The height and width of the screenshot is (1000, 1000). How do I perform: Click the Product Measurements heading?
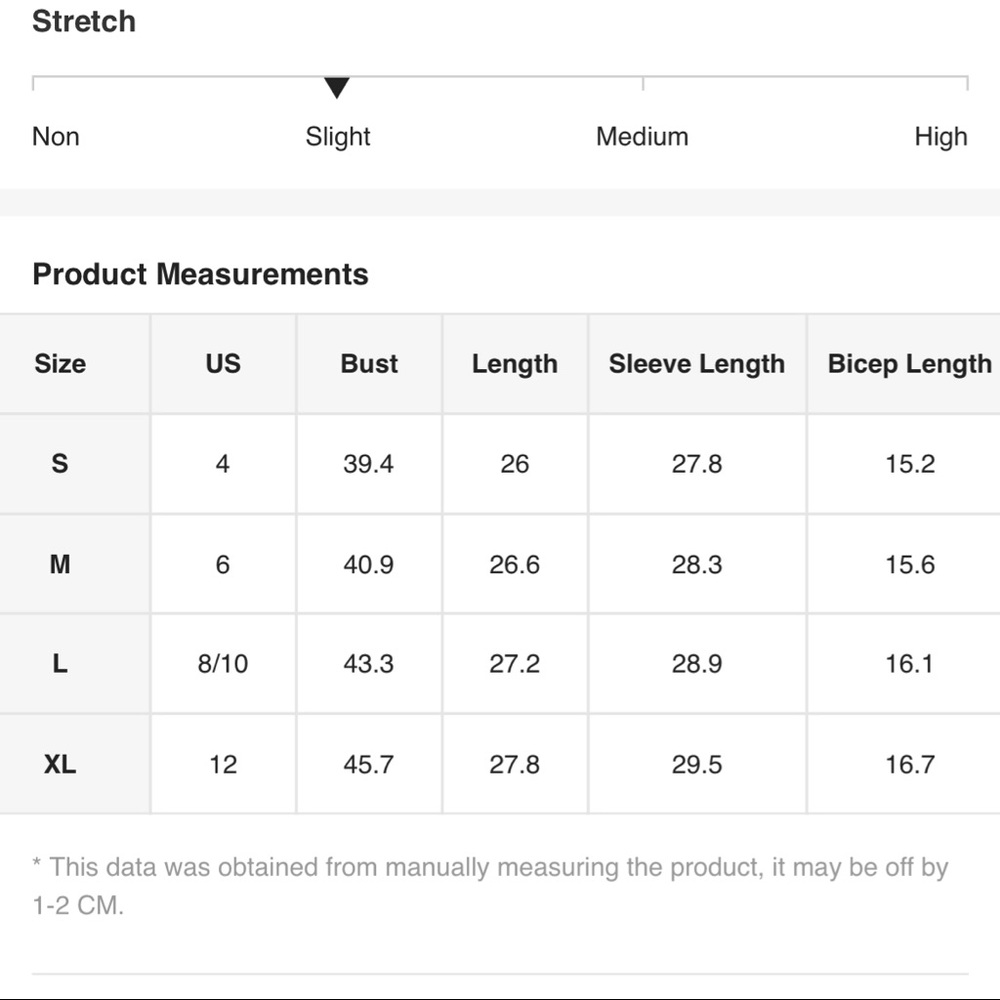pos(200,274)
